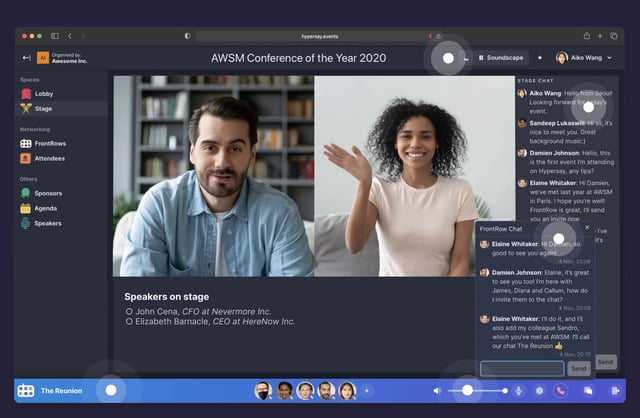The image size is (640, 418).
Task: Click the orange Attendees icon
Action: coord(25,158)
